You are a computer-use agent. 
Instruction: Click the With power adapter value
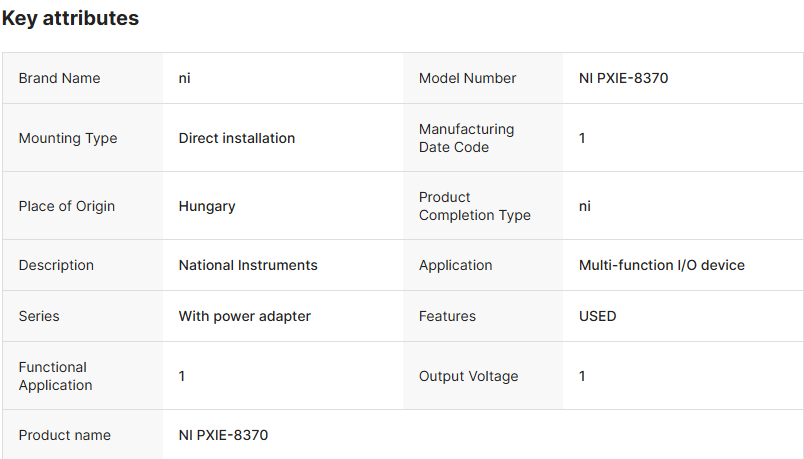click(x=245, y=316)
